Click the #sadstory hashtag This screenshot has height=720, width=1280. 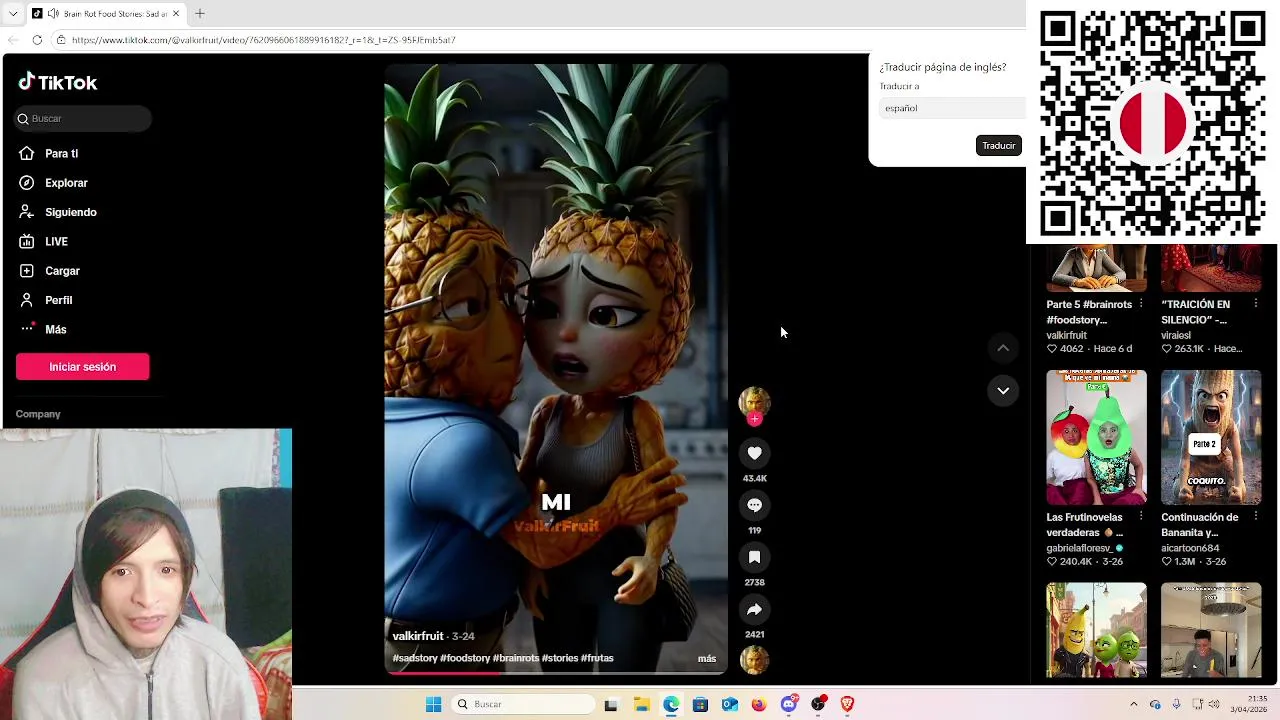coord(415,658)
